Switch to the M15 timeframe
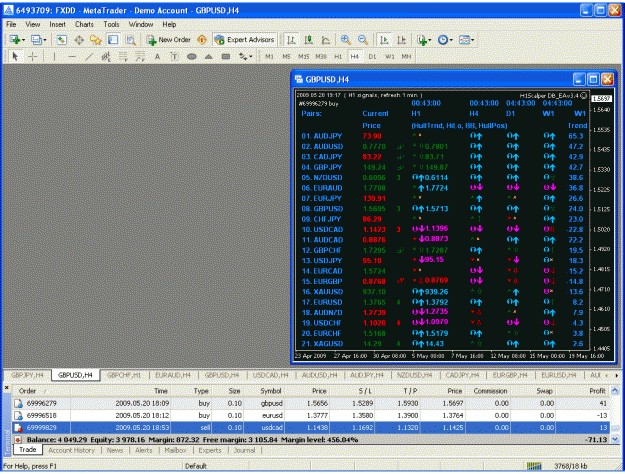 (304, 57)
